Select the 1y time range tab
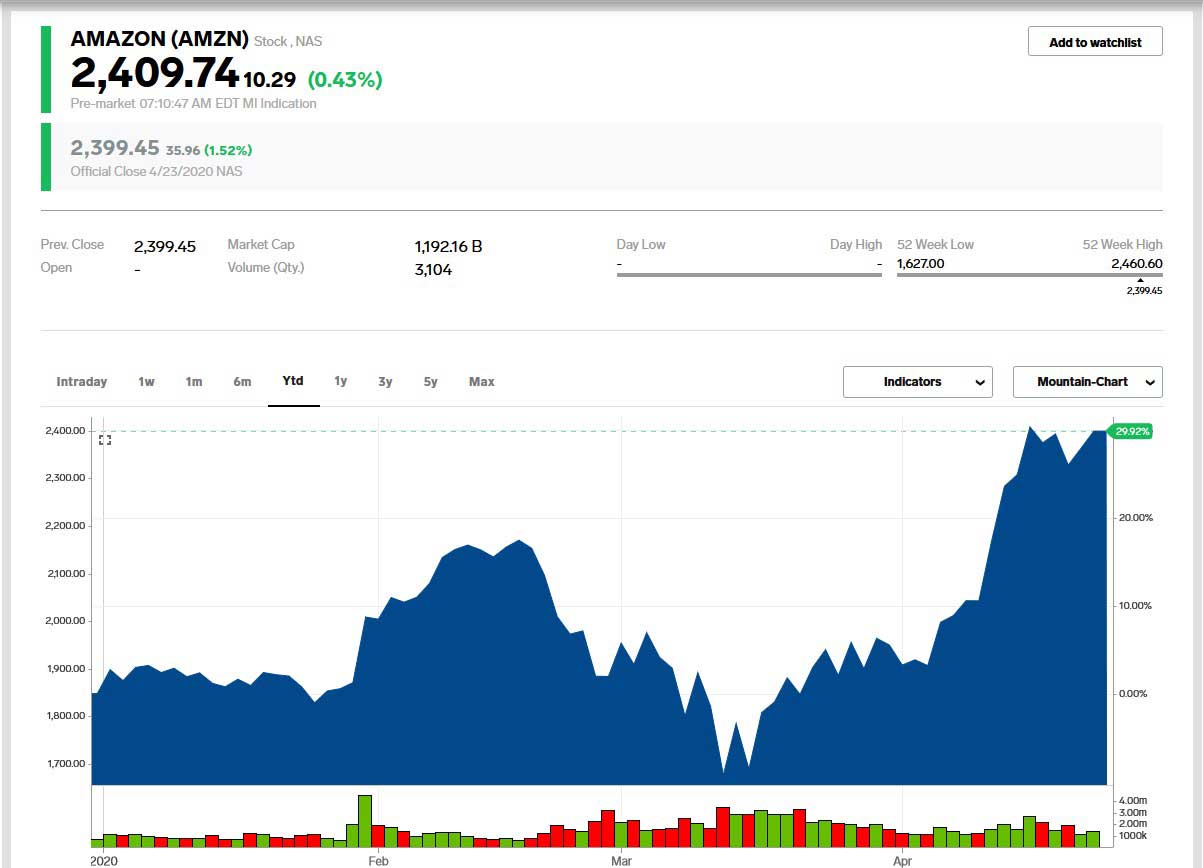1203x868 pixels. (340, 382)
